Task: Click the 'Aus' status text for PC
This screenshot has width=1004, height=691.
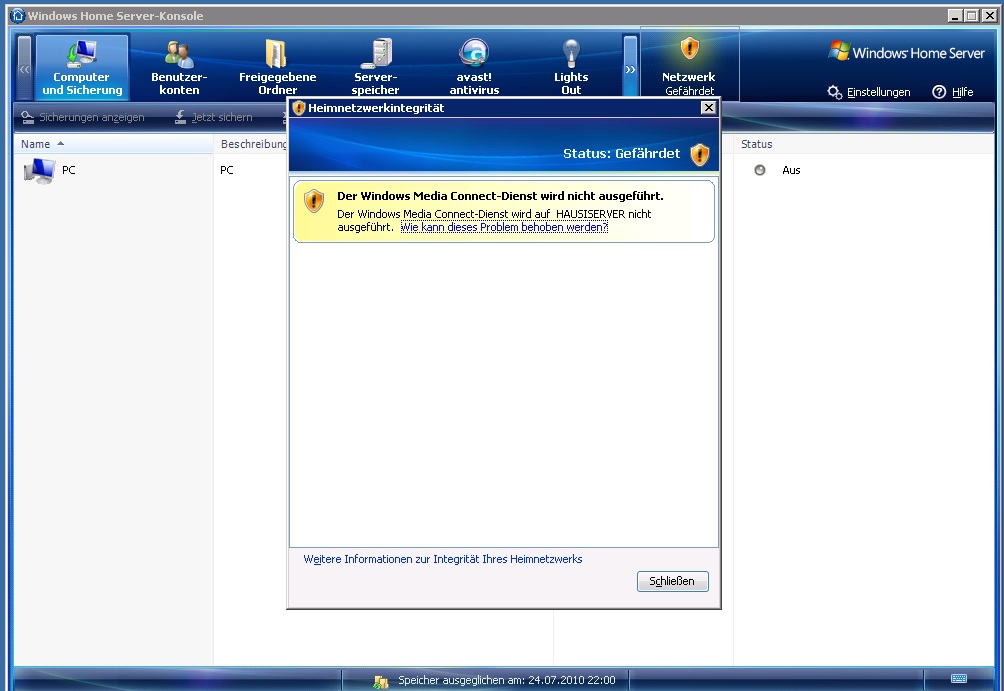Action: pyautogui.click(x=791, y=170)
